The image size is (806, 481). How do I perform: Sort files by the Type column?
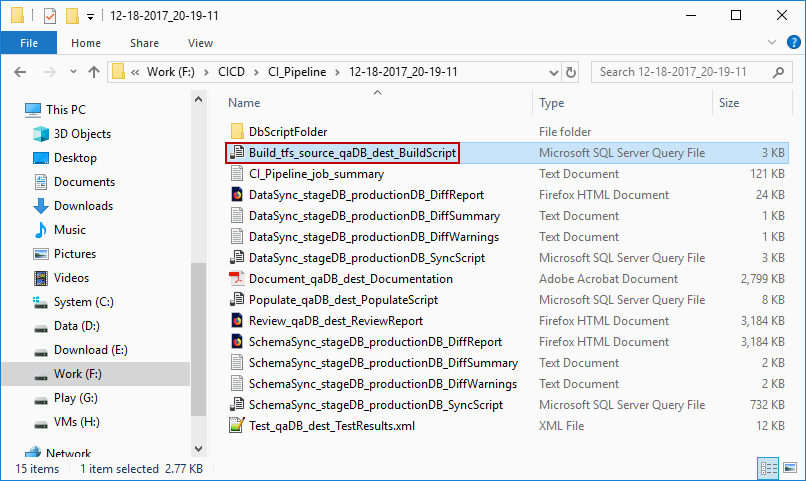552,103
